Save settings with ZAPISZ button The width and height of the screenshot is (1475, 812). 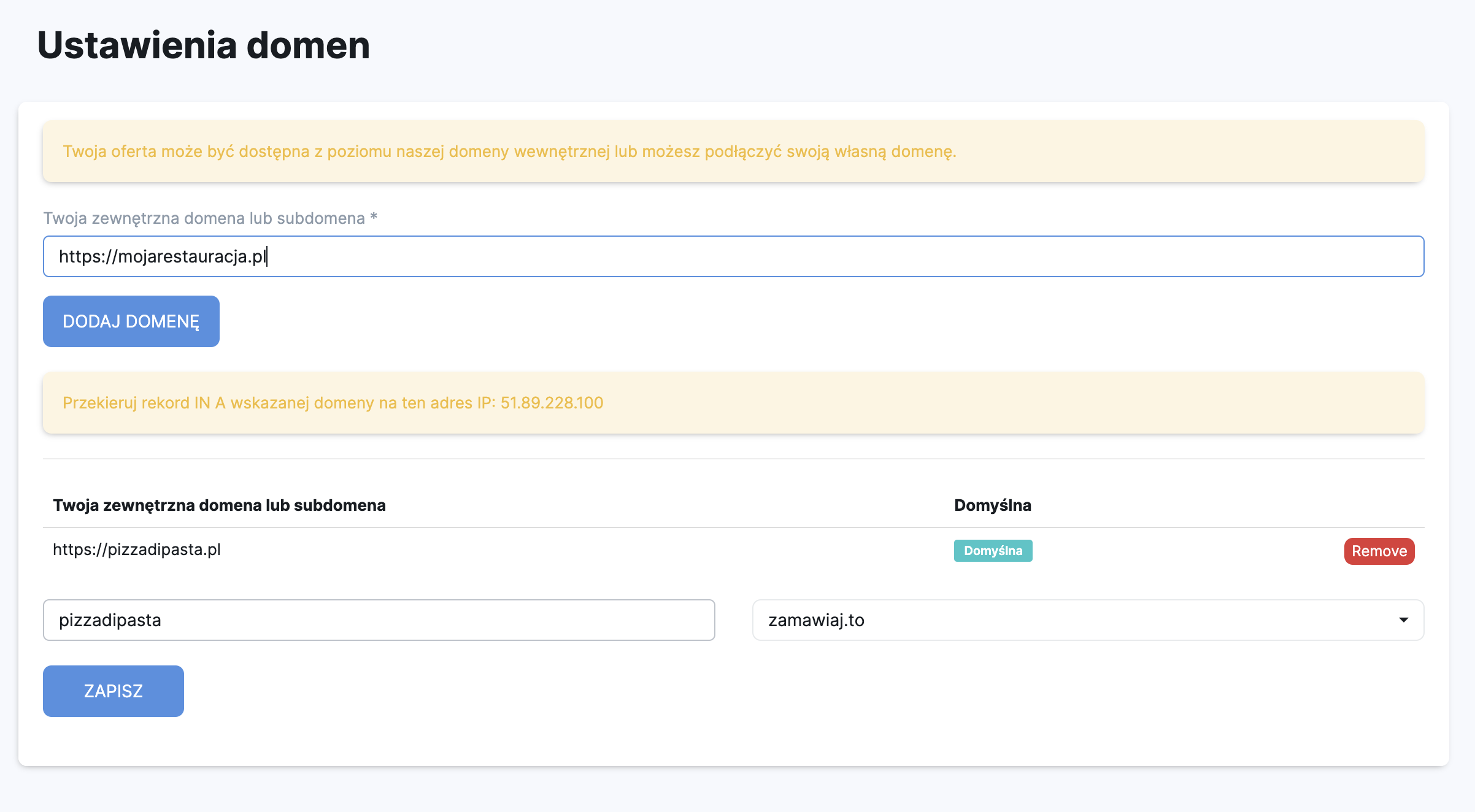(x=114, y=691)
